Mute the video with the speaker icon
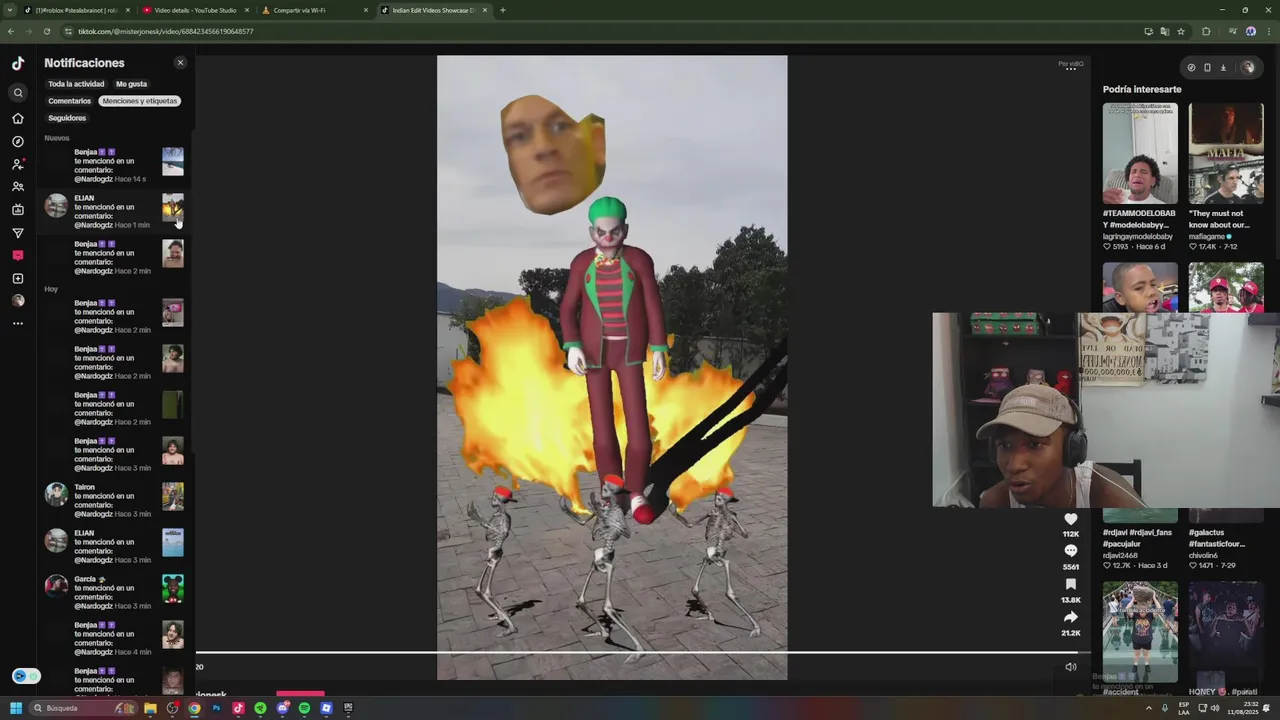 point(1071,667)
